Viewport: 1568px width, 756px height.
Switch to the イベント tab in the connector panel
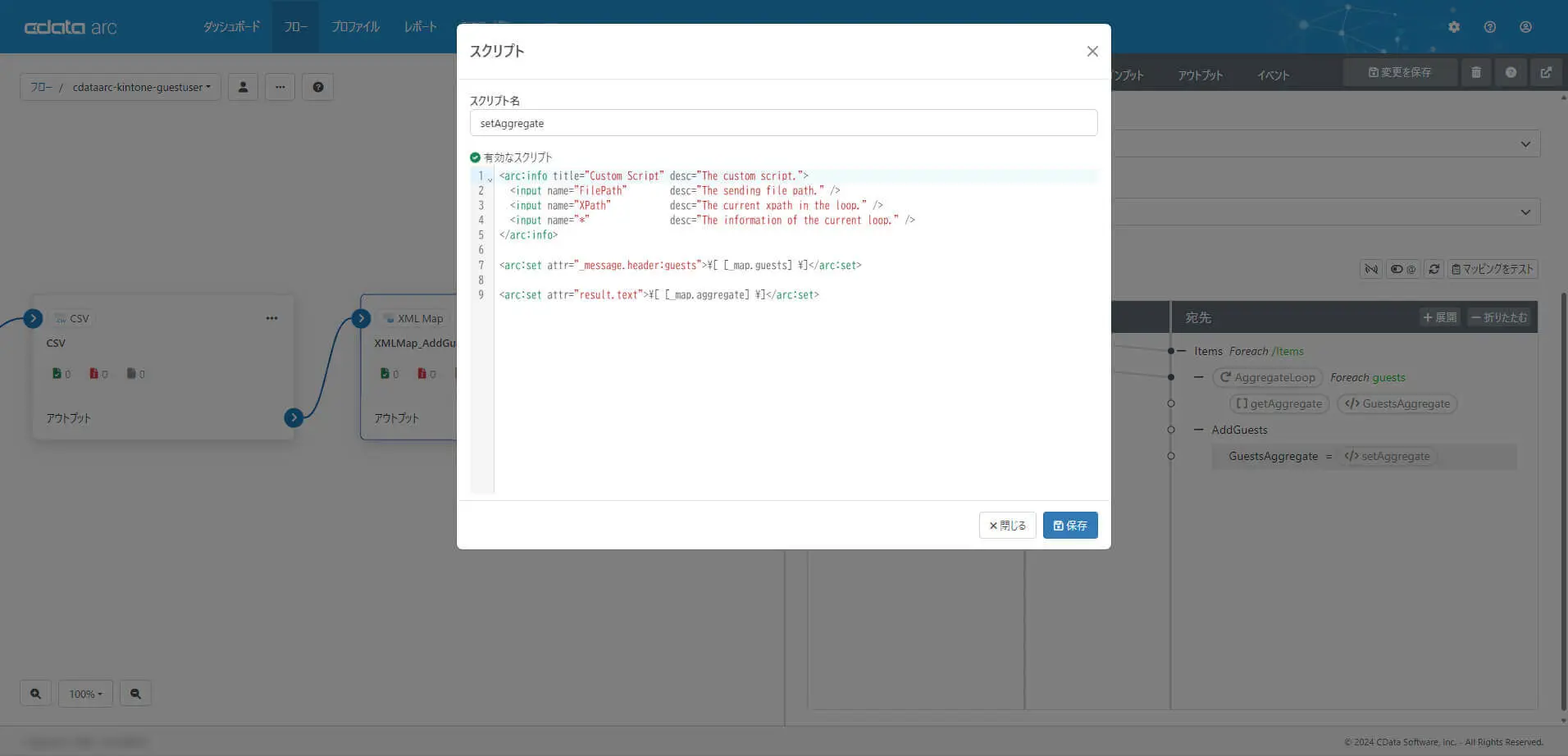[x=1273, y=75]
